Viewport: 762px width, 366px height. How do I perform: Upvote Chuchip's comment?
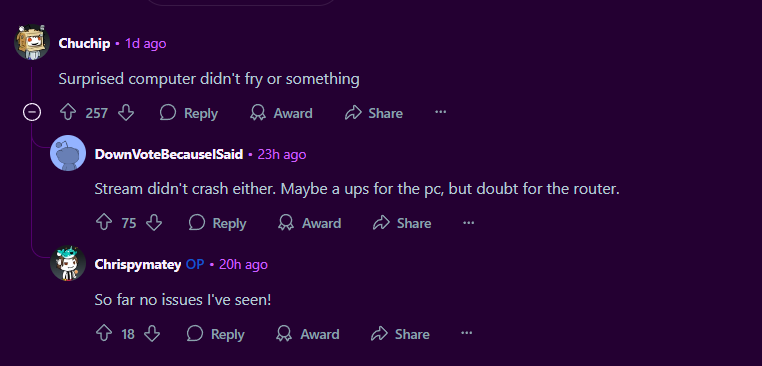pos(68,113)
